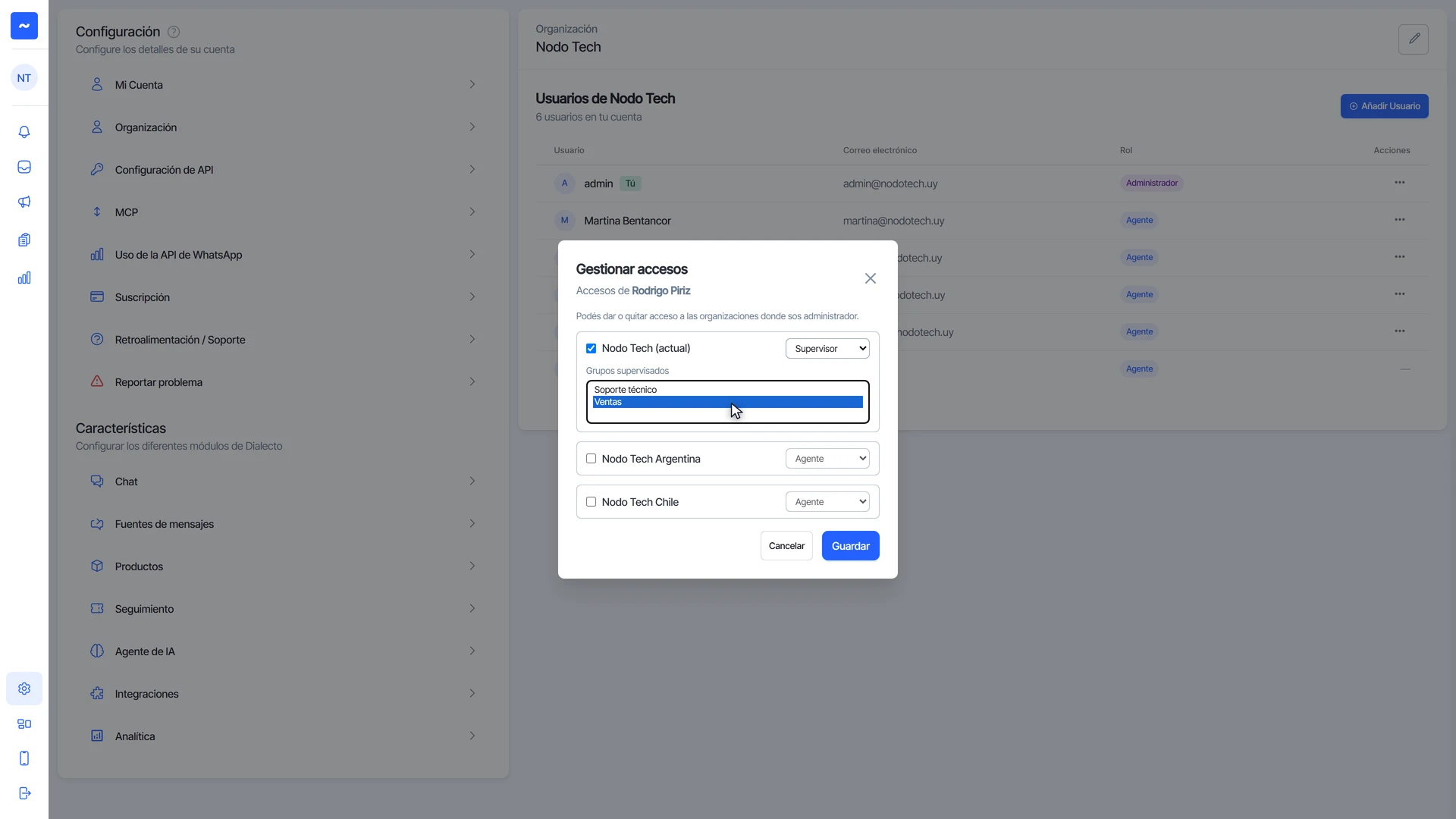Open notifications bell in left sidebar
The height and width of the screenshot is (819, 1456).
[24, 132]
